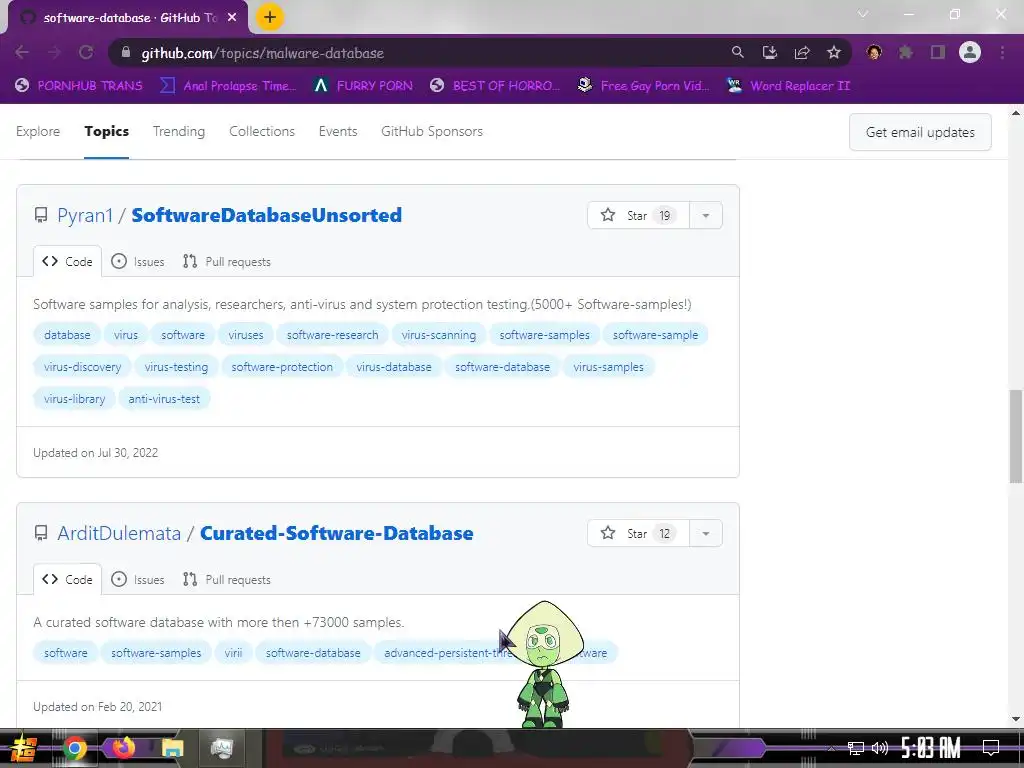Close the software-database GitHub tab

click(232, 18)
